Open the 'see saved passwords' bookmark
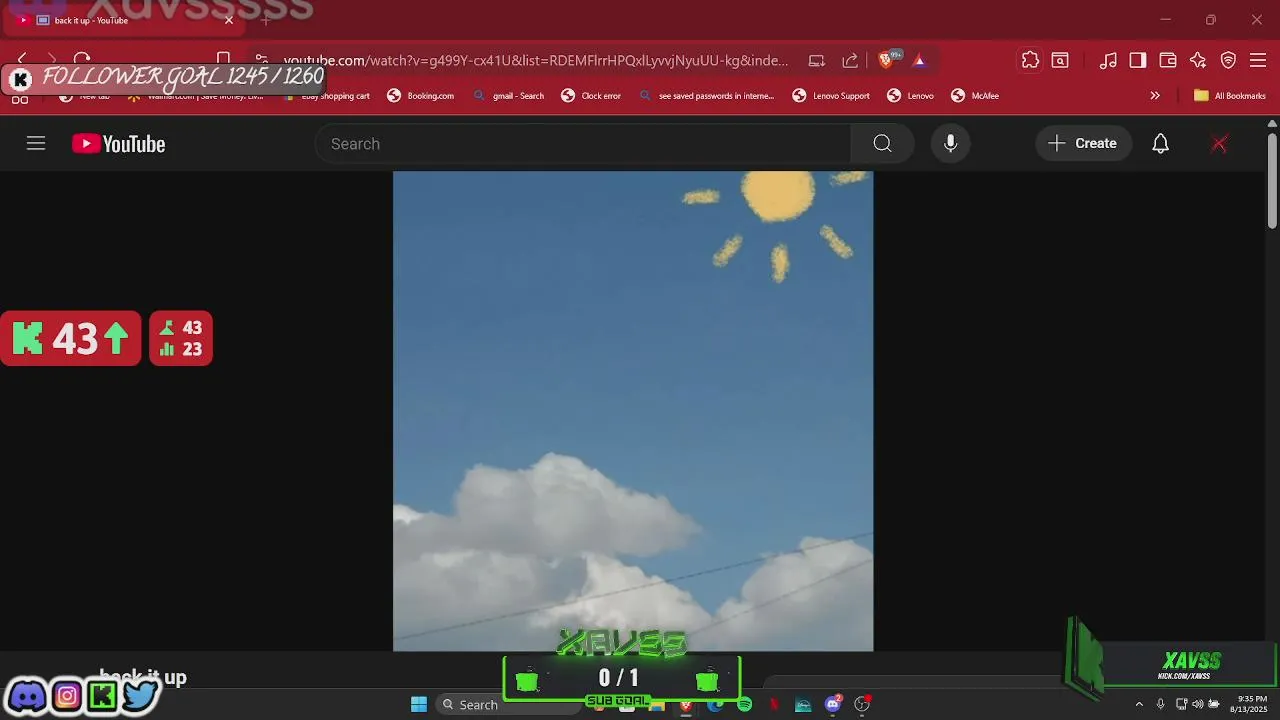This screenshot has width=1280, height=720. 707,96
